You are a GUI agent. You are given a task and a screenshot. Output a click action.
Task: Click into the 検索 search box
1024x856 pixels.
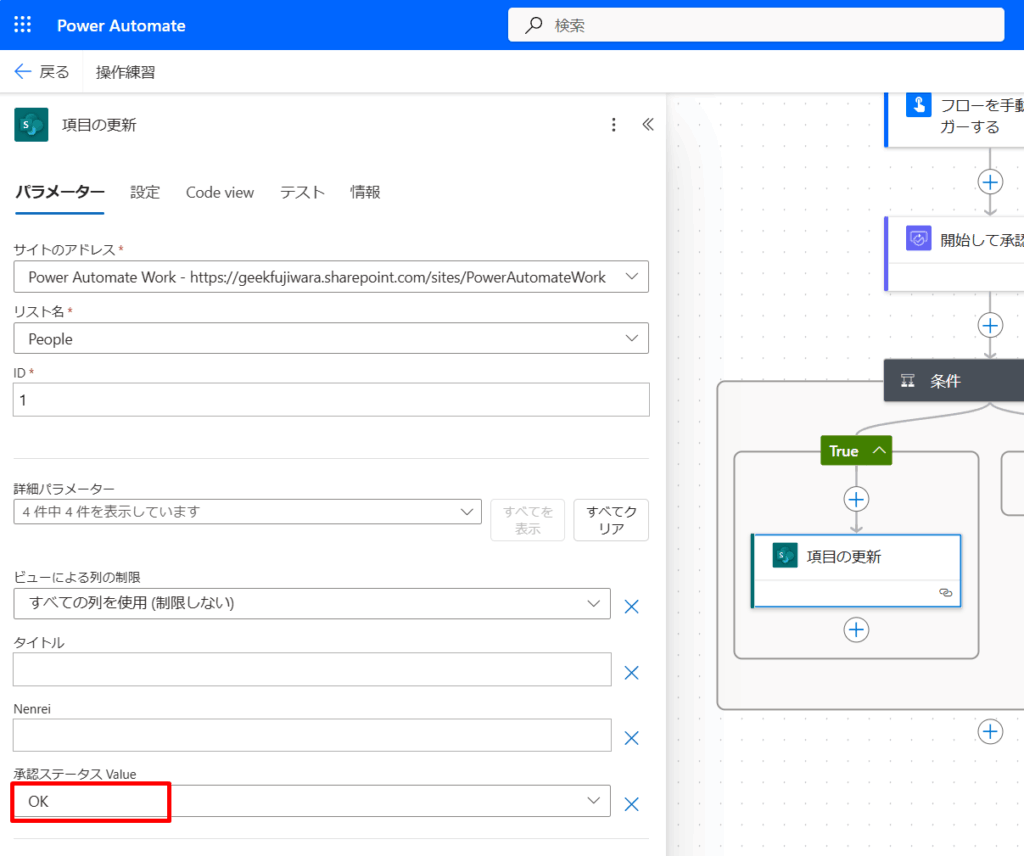[756, 25]
